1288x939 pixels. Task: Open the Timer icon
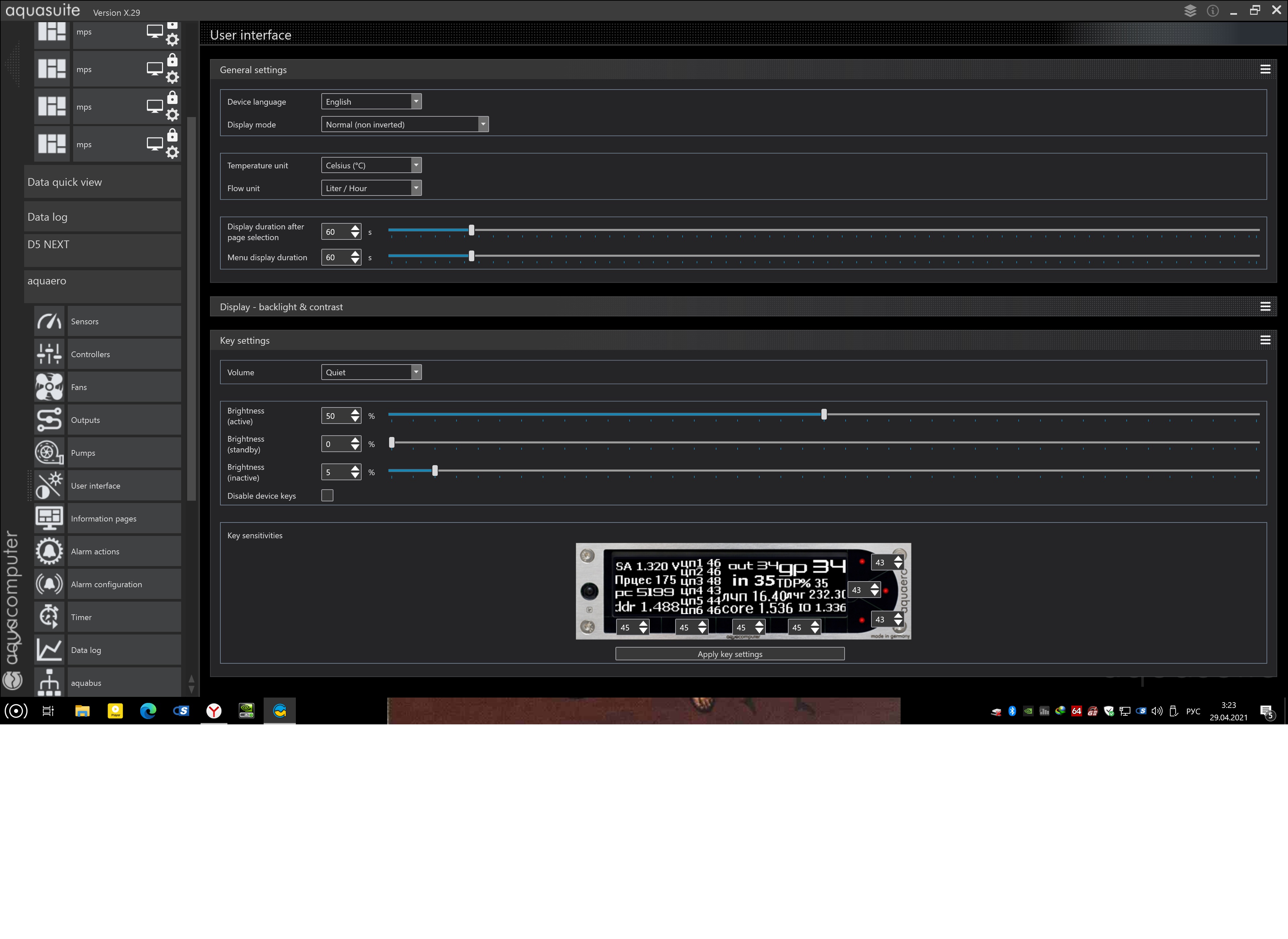(x=49, y=617)
